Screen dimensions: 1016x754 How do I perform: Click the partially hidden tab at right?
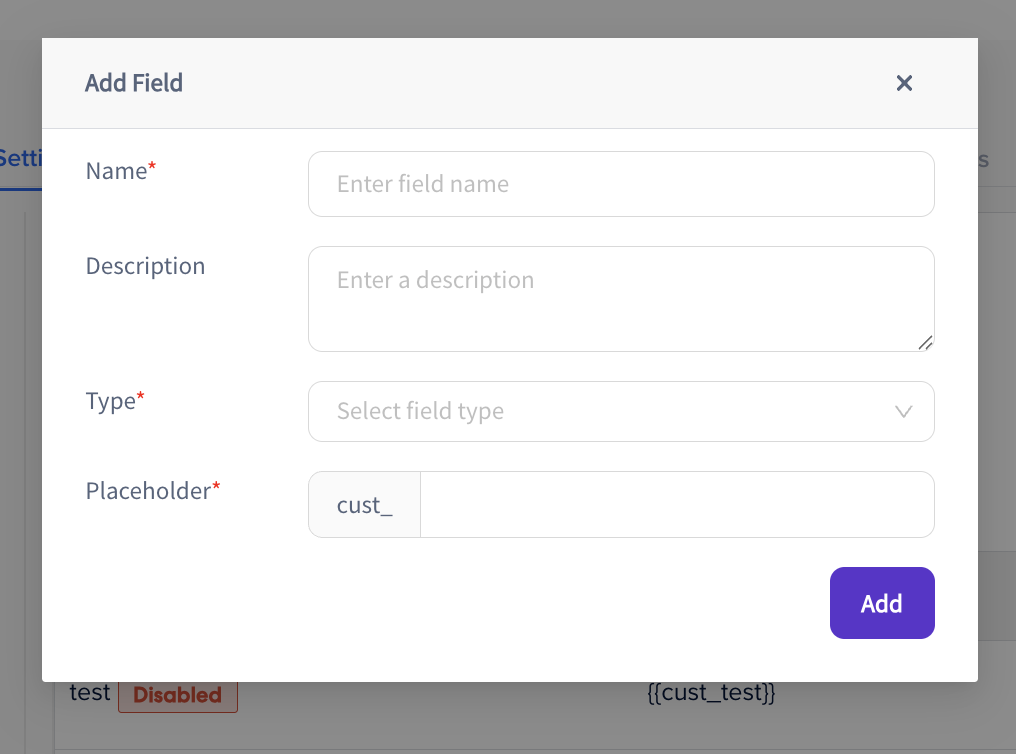click(x=984, y=160)
